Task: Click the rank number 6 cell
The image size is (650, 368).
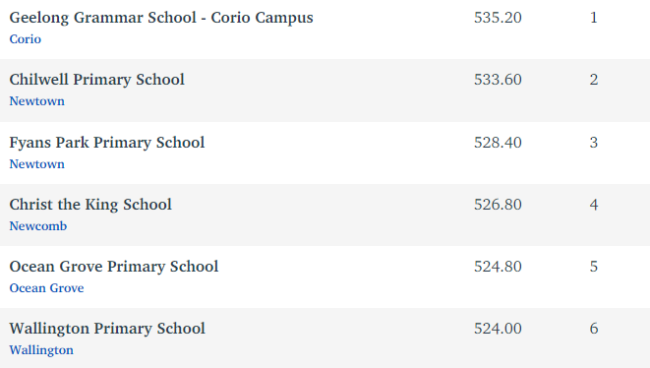Action: (x=594, y=329)
